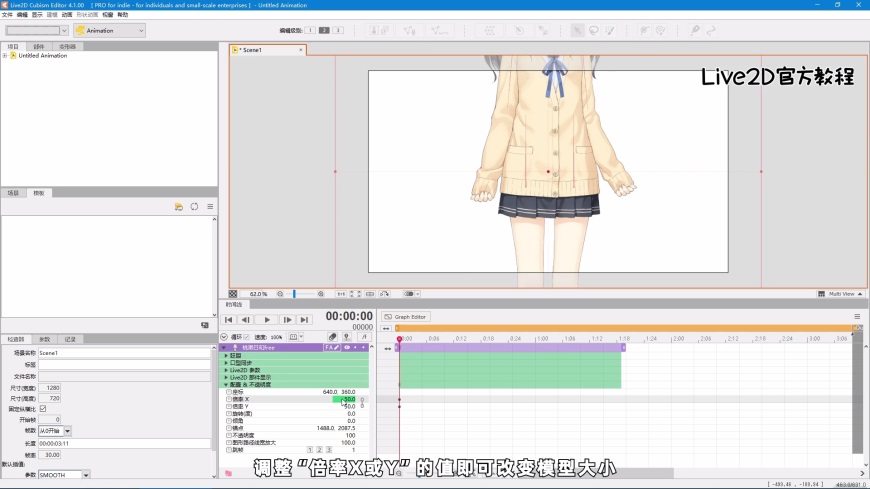870x489 pixels.
Task: Jump to the last frame
Action: [304, 320]
